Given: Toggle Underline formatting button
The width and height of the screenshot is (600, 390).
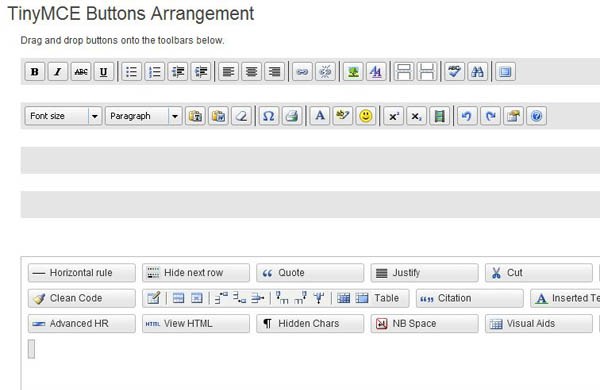Looking at the screenshot, I should coord(104,72).
